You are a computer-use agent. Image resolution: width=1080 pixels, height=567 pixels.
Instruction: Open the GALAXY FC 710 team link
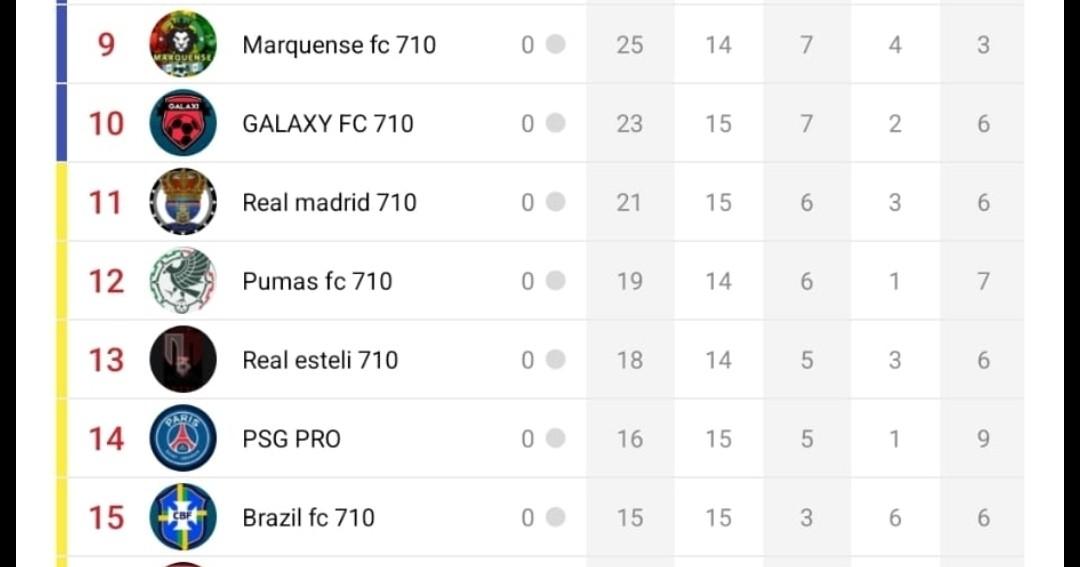[328, 124]
